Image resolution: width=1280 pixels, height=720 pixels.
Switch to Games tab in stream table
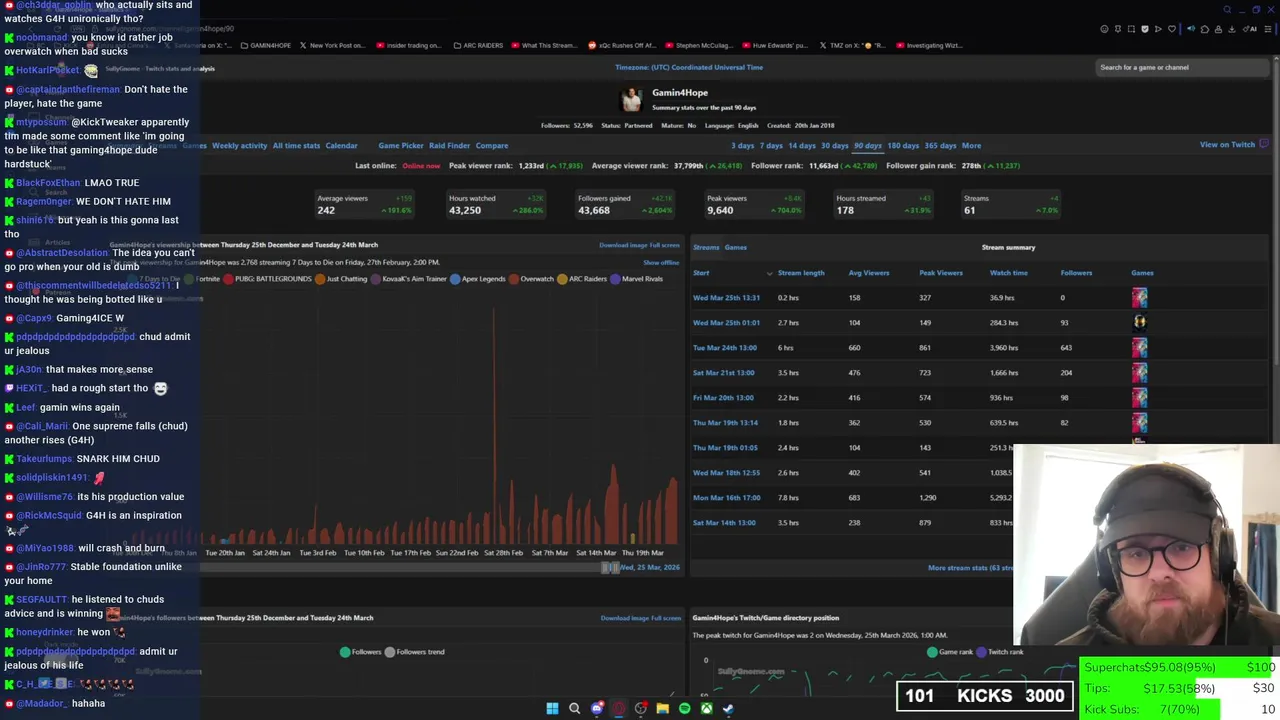click(735, 247)
